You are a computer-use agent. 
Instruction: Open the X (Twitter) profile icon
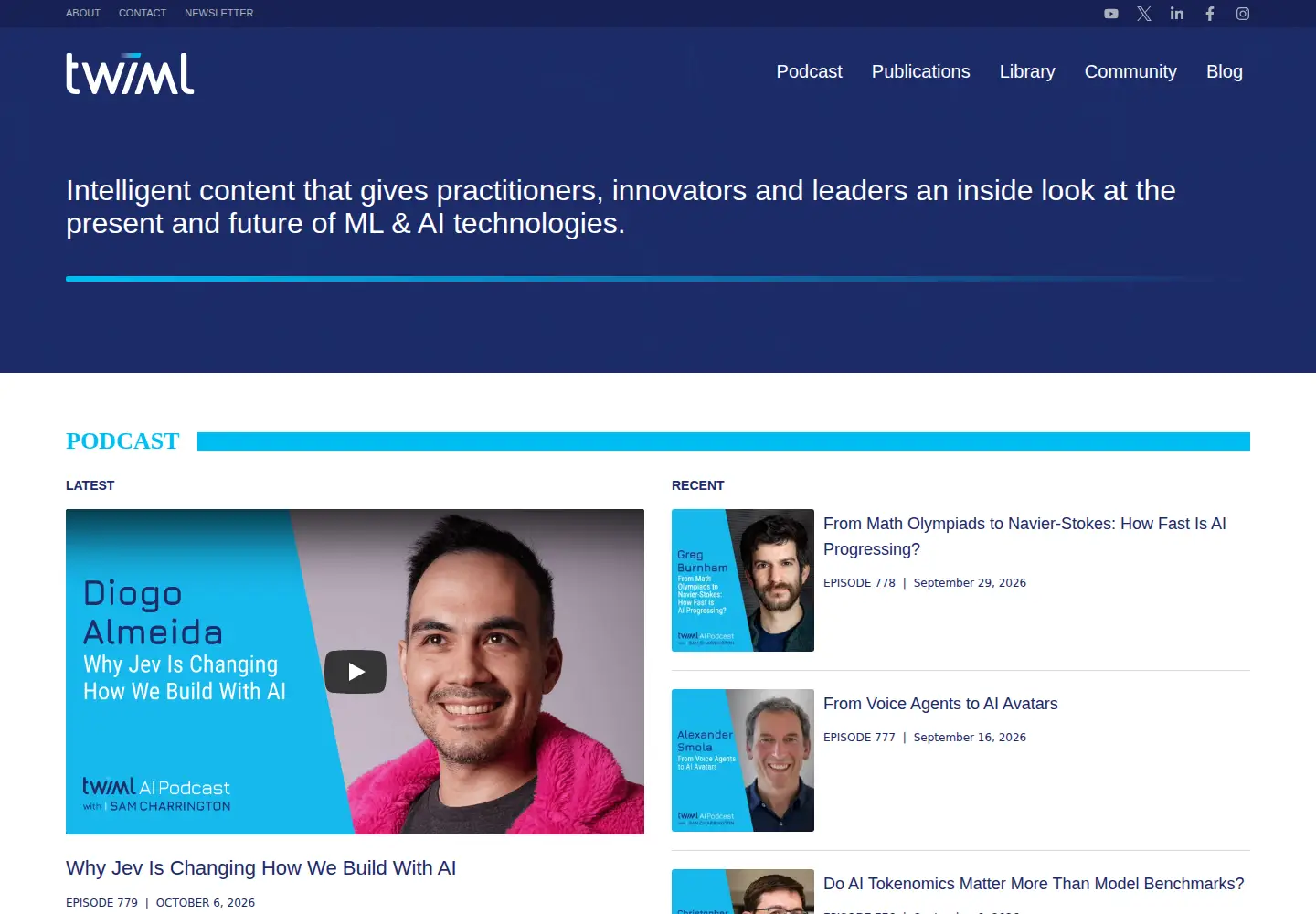pyautogui.click(x=1144, y=14)
